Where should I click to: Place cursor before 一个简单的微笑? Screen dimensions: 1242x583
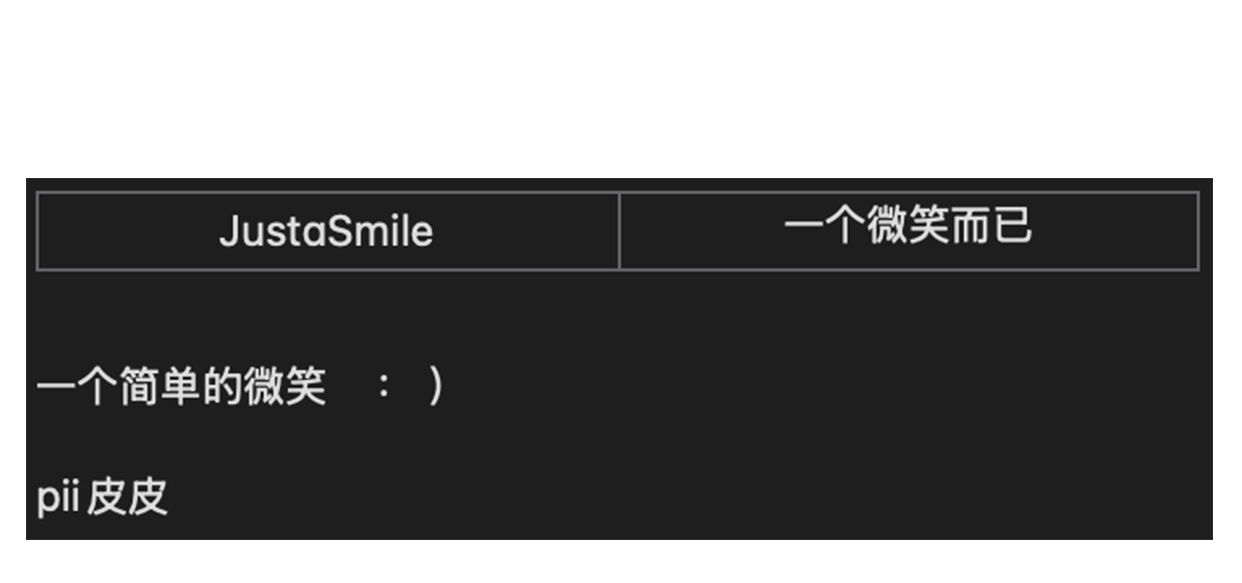tap(38, 387)
